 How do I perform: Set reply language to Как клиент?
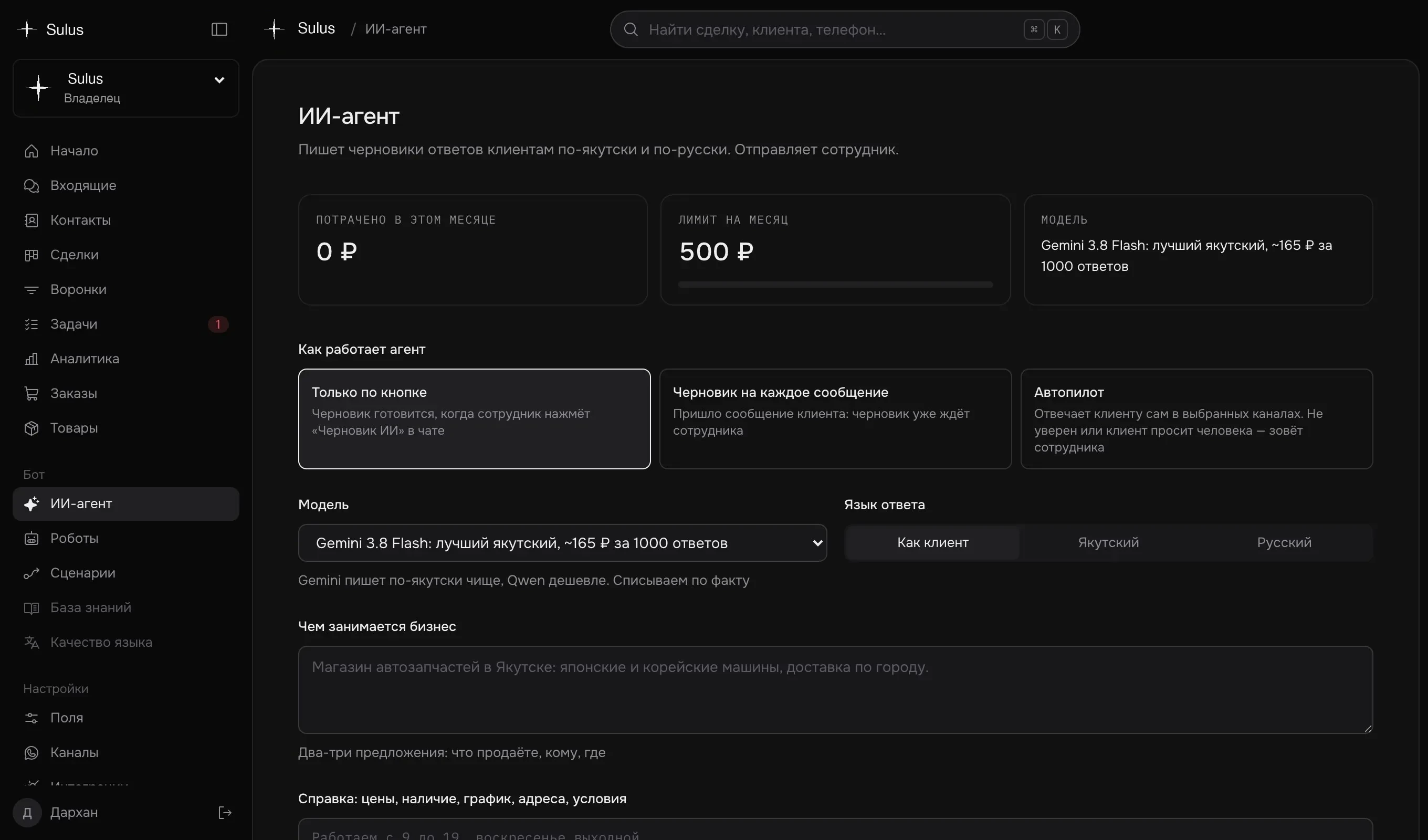933,542
